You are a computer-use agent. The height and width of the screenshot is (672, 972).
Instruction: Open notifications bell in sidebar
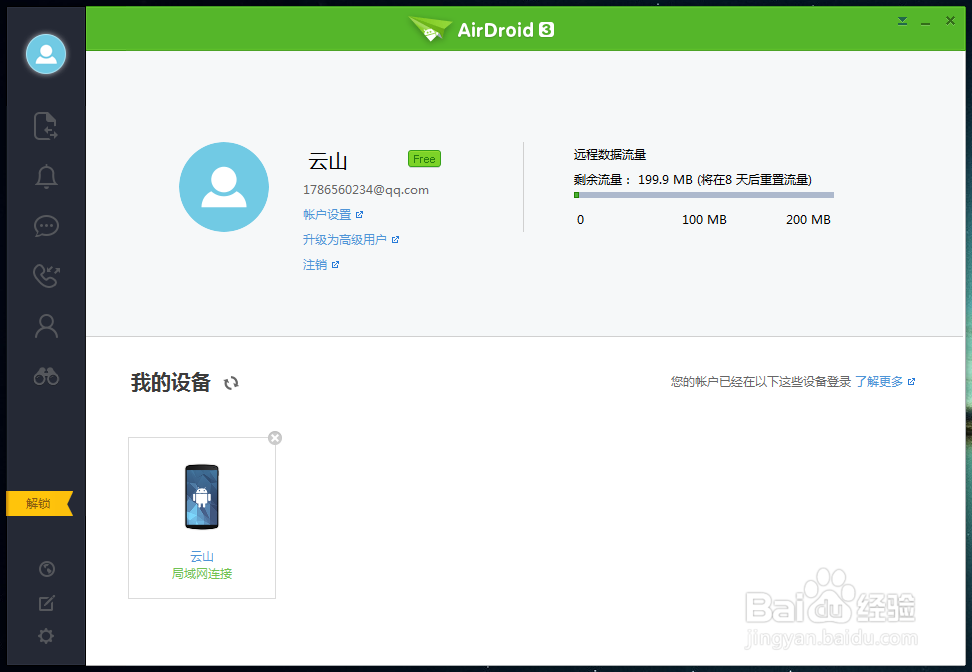(x=46, y=177)
